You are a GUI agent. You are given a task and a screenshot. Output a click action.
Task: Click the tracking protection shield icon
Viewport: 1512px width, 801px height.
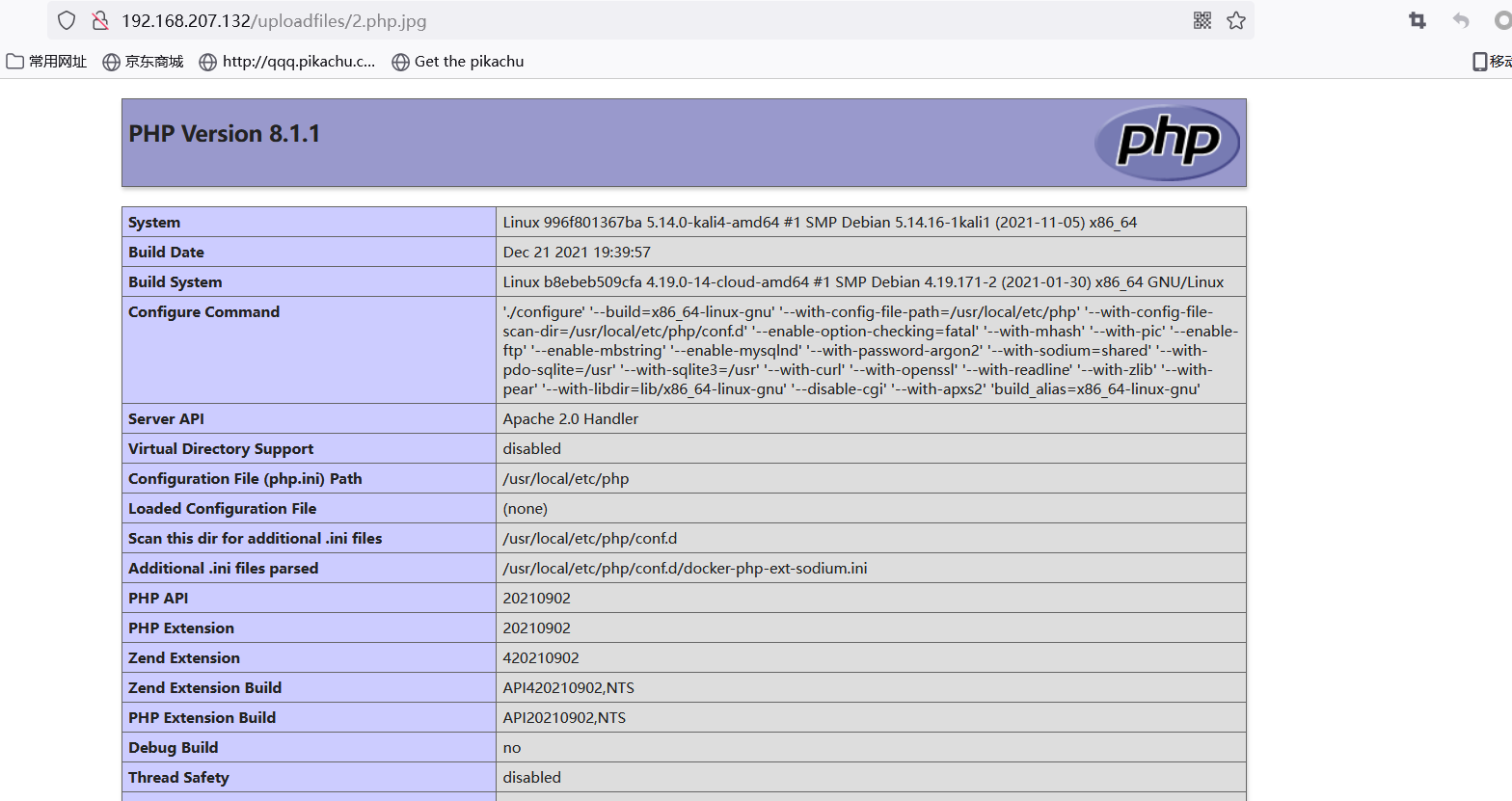[67, 20]
